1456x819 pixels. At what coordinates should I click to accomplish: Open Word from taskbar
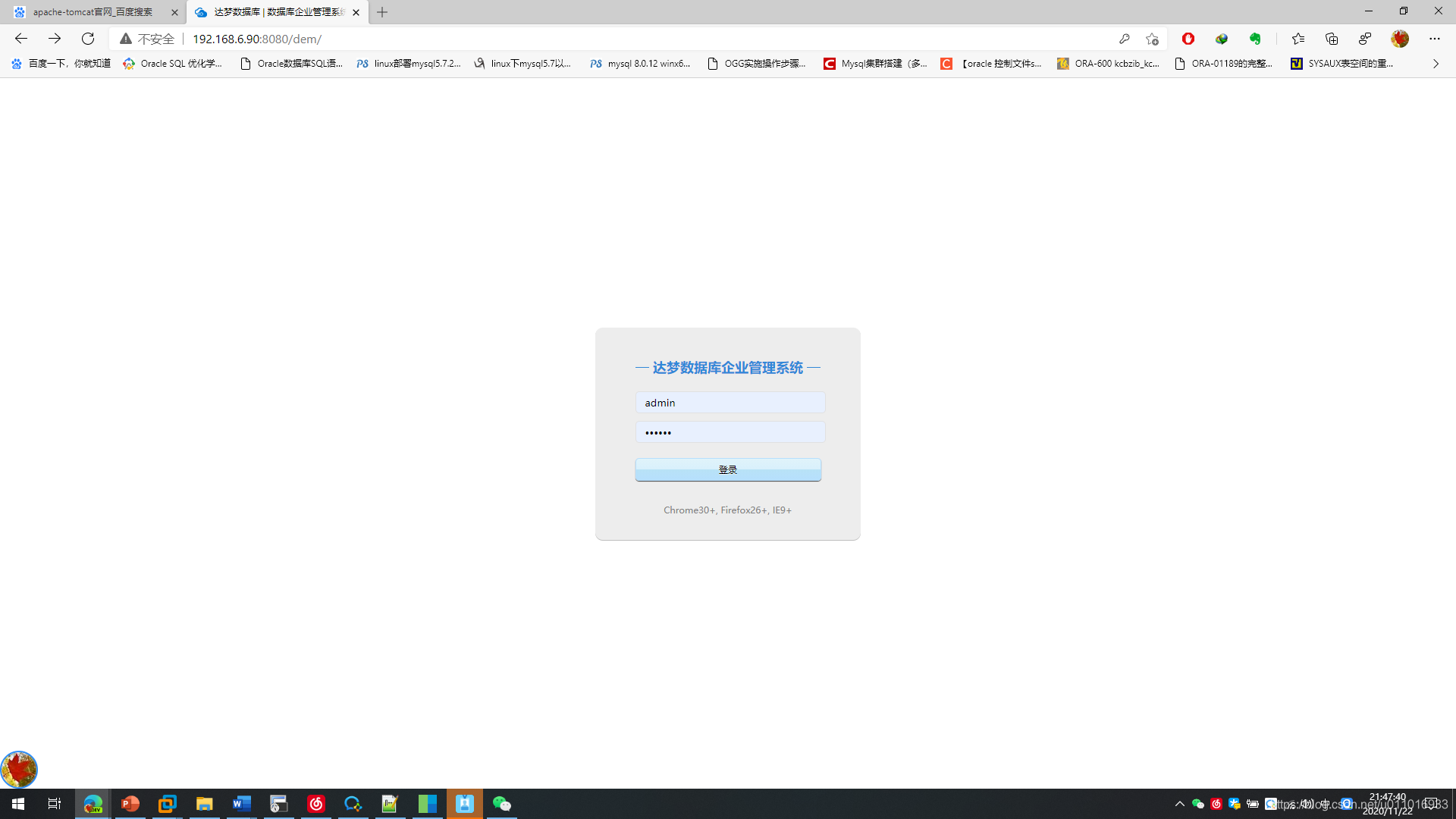241,804
